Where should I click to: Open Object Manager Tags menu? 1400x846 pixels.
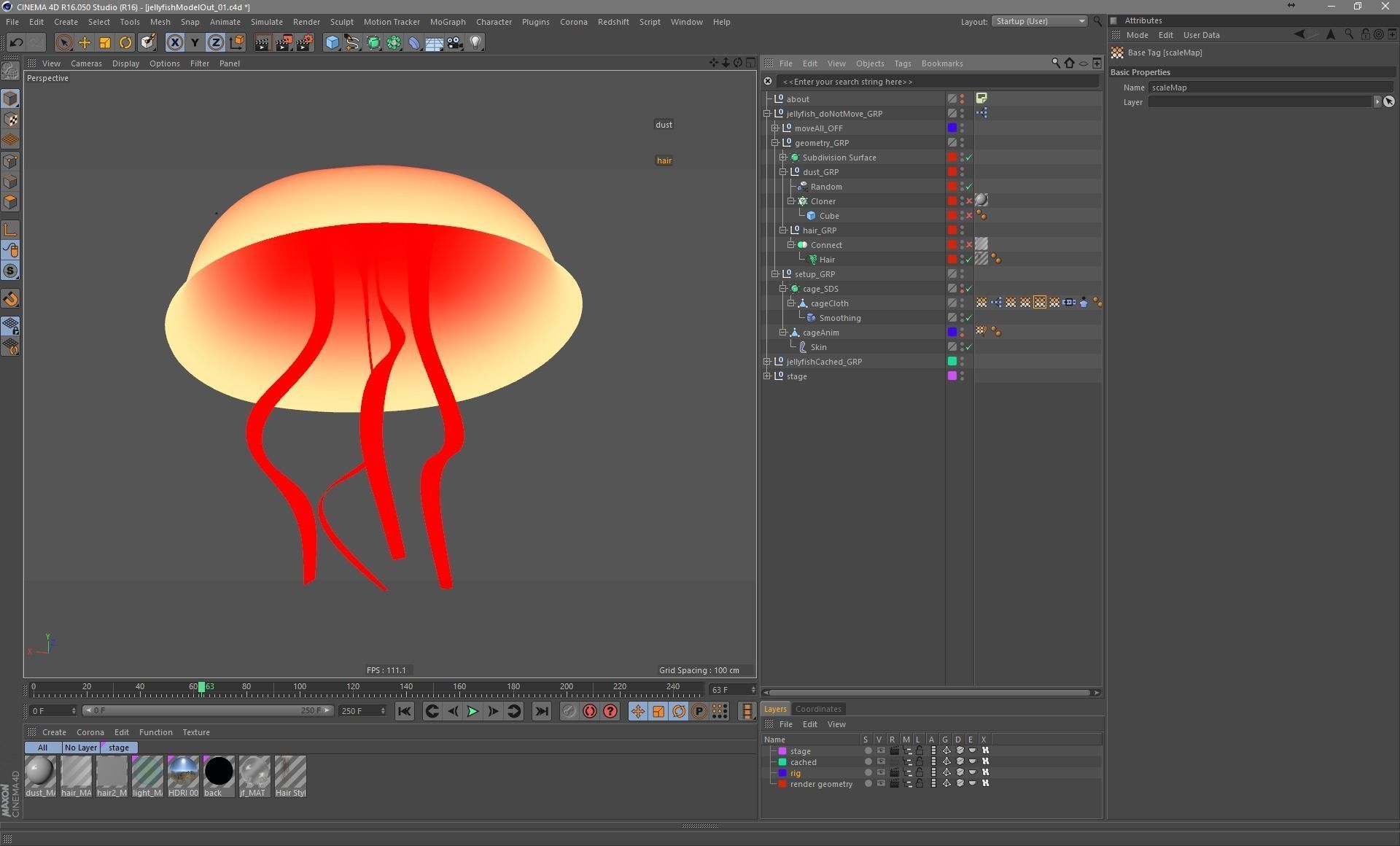tap(902, 63)
